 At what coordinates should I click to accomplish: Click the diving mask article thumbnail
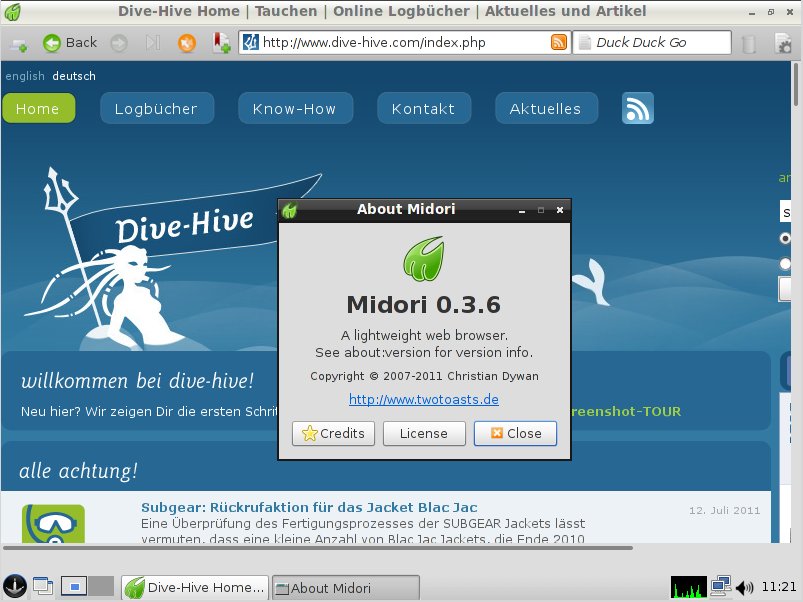coord(53,523)
